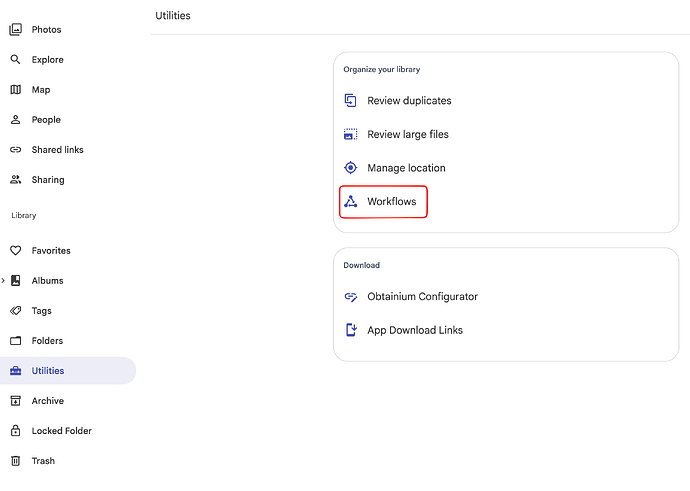Open the Folders view
Image resolution: width=690 pixels, height=491 pixels.
pyautogui.click(x=47, y=341)
